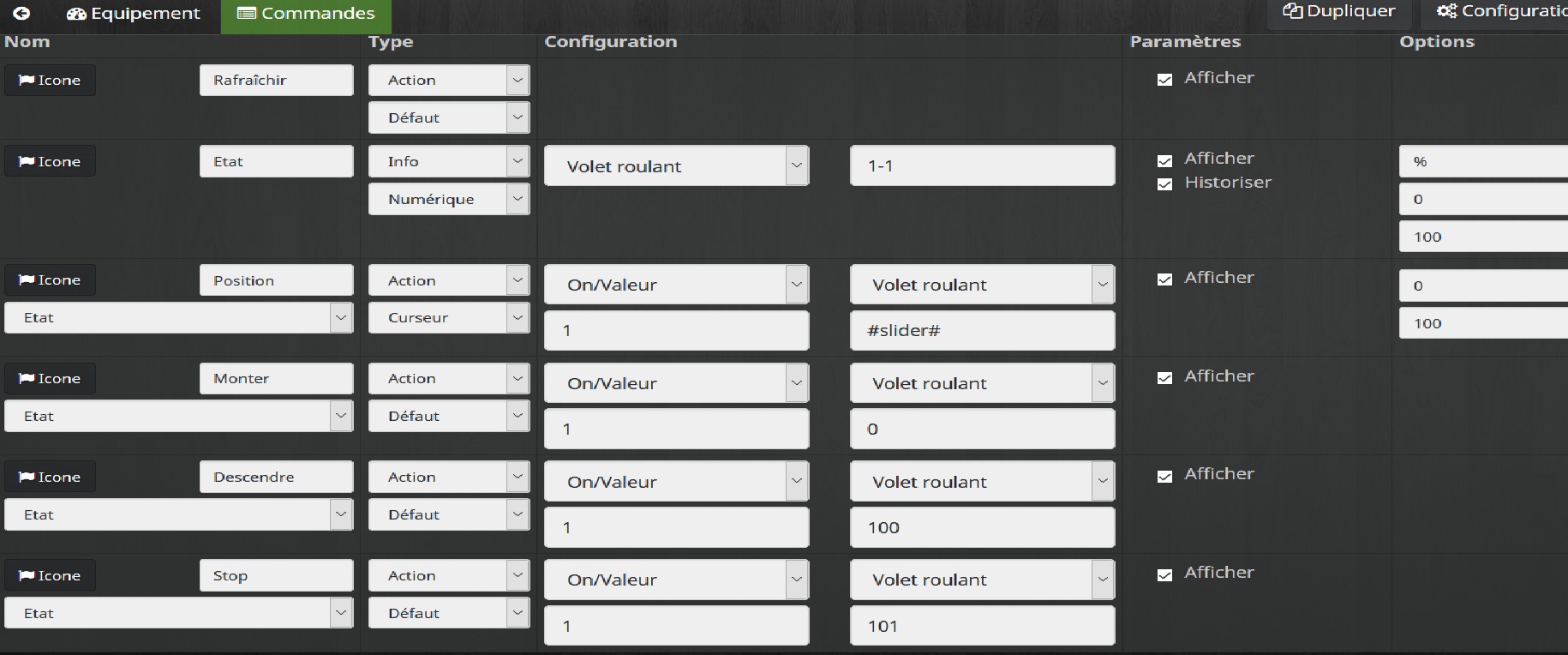Edit the Stop name field

(x=276, y=575)
